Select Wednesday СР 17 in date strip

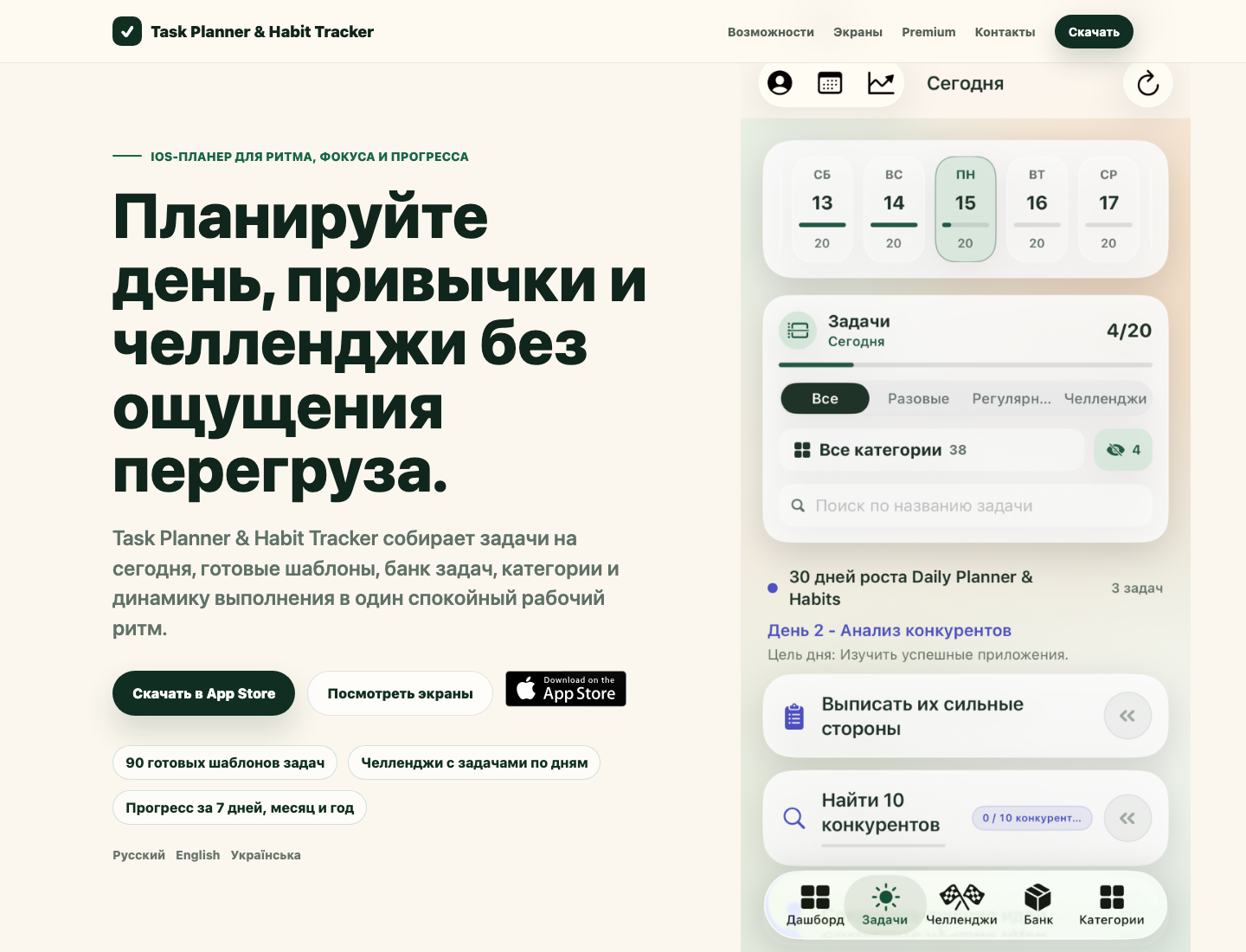point(1108,209)
